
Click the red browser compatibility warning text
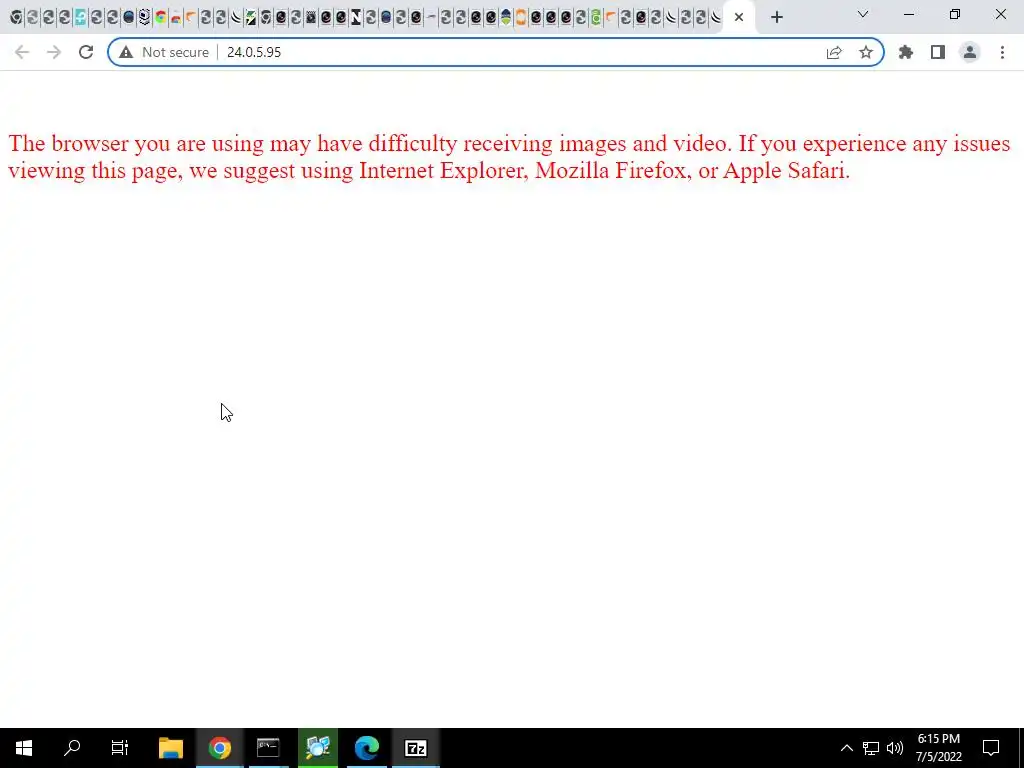[x=509, y=157]
